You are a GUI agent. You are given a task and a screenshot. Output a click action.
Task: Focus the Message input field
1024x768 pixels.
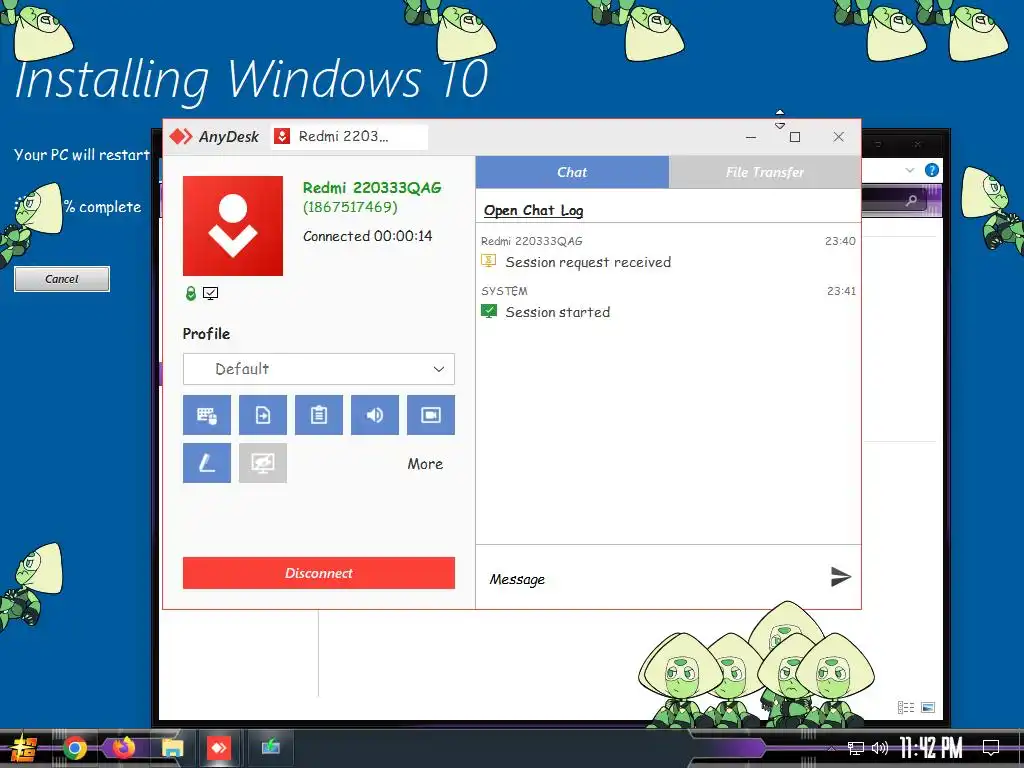(x=653, y=579)
